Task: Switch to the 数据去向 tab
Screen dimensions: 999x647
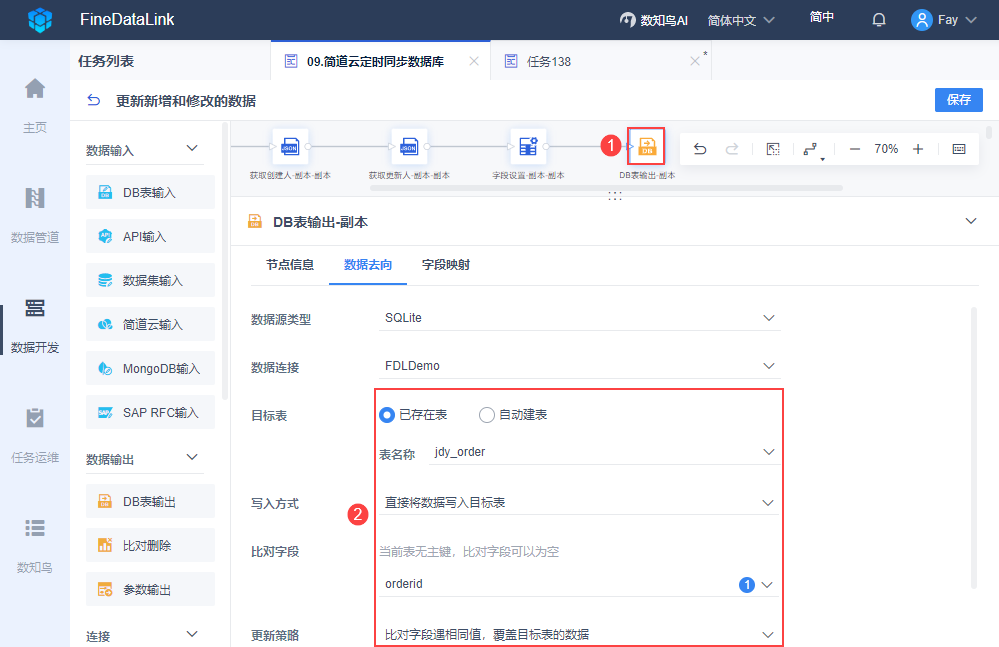Action: pyautogui.click(x=368, y=265)
